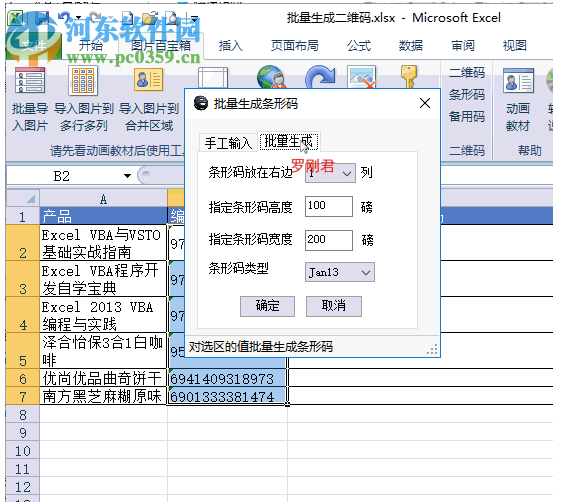The image size is (574, 502).
Task: Select row 1 header
Action: point(23,216)
